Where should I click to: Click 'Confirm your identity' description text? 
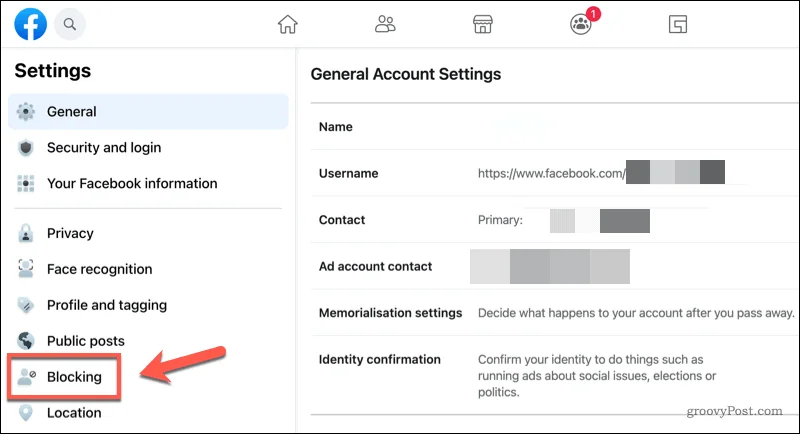coord(597,376)
